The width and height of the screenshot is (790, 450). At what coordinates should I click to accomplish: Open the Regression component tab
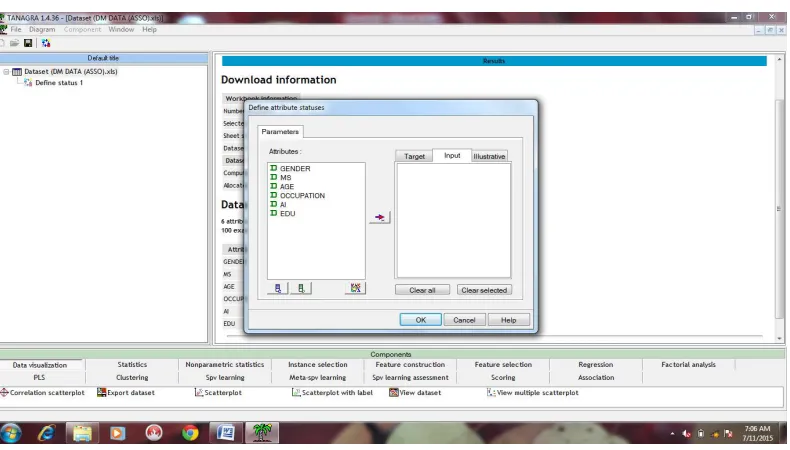596,364
